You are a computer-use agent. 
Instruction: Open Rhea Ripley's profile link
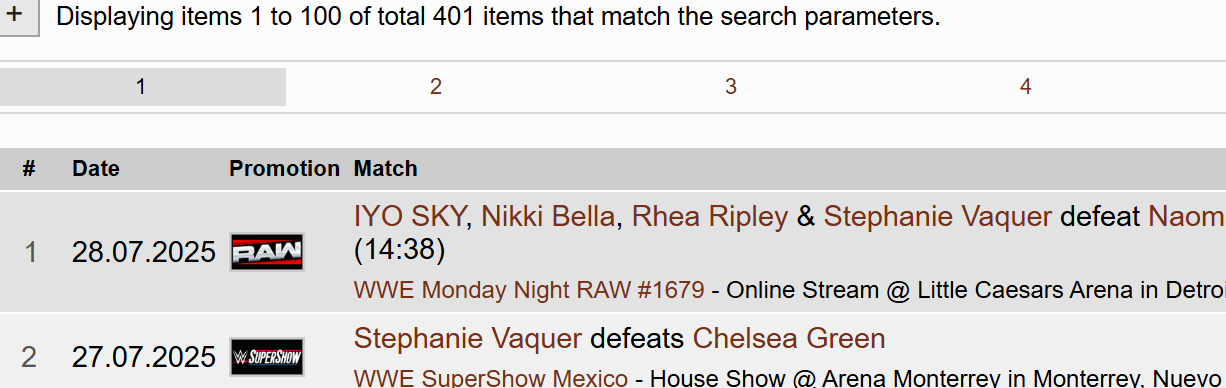click(710, 217)
